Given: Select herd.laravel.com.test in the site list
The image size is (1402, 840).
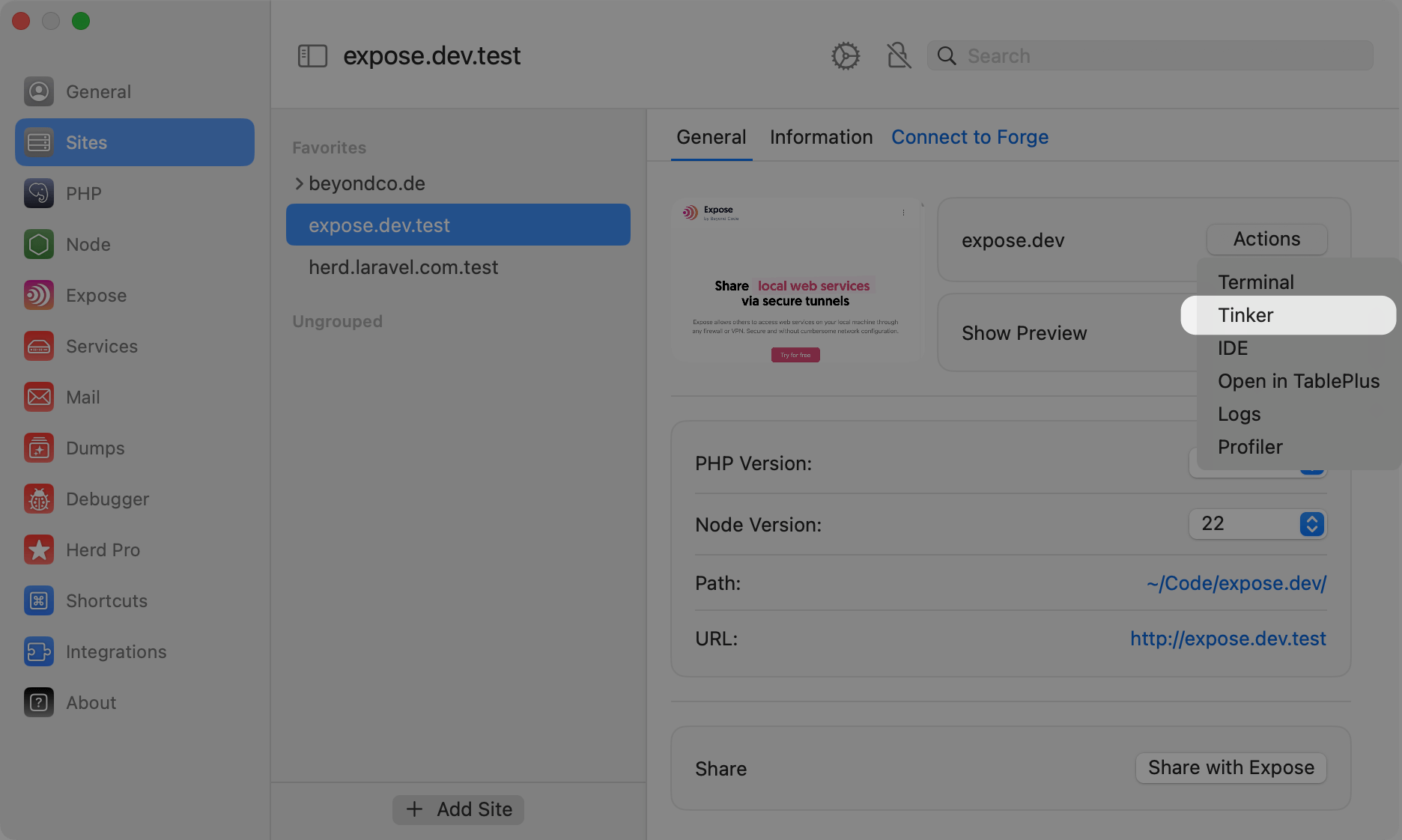Looking at the screenshot, I should pos(458,267).
